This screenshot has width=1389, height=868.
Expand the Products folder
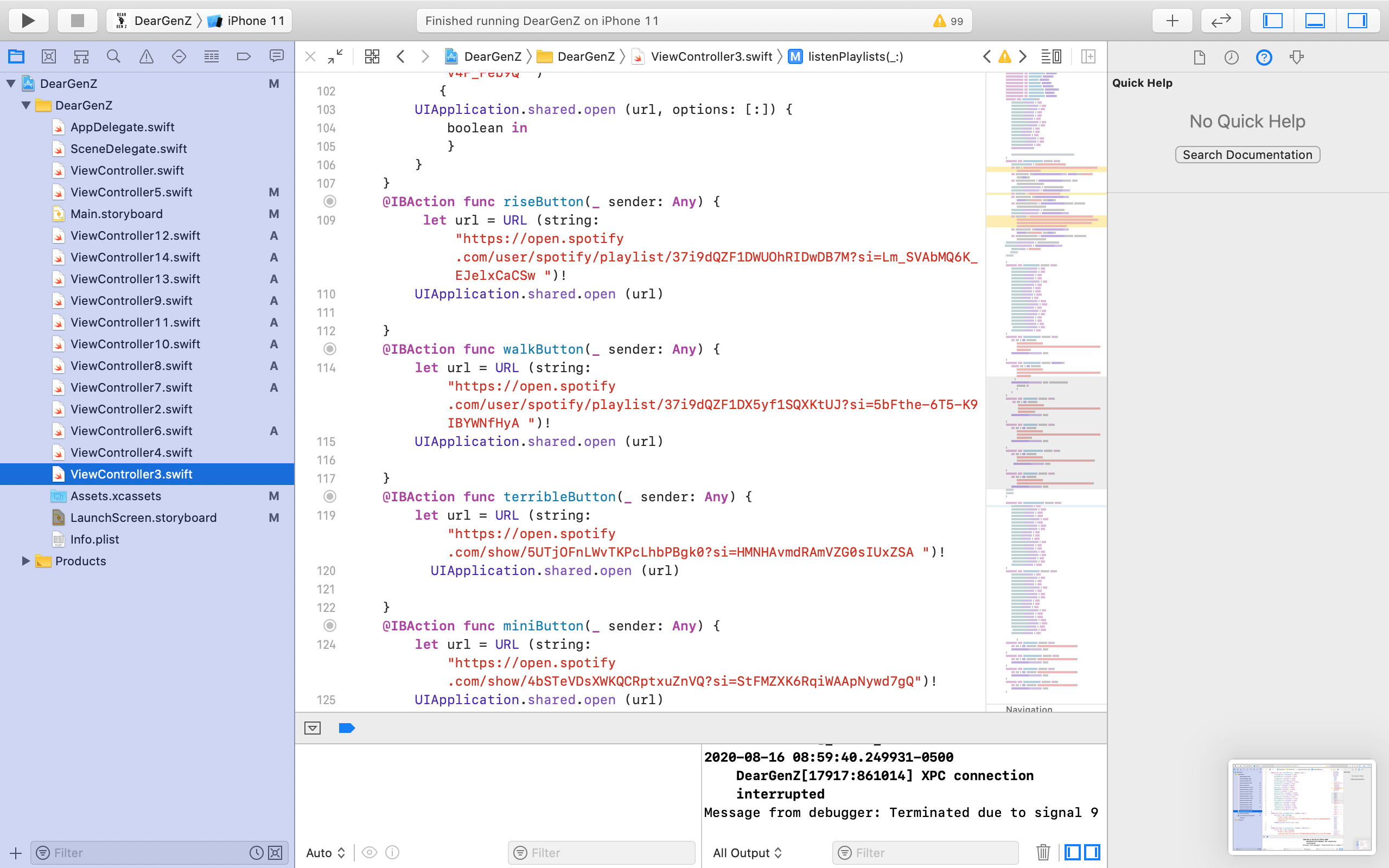coord(26,561)
